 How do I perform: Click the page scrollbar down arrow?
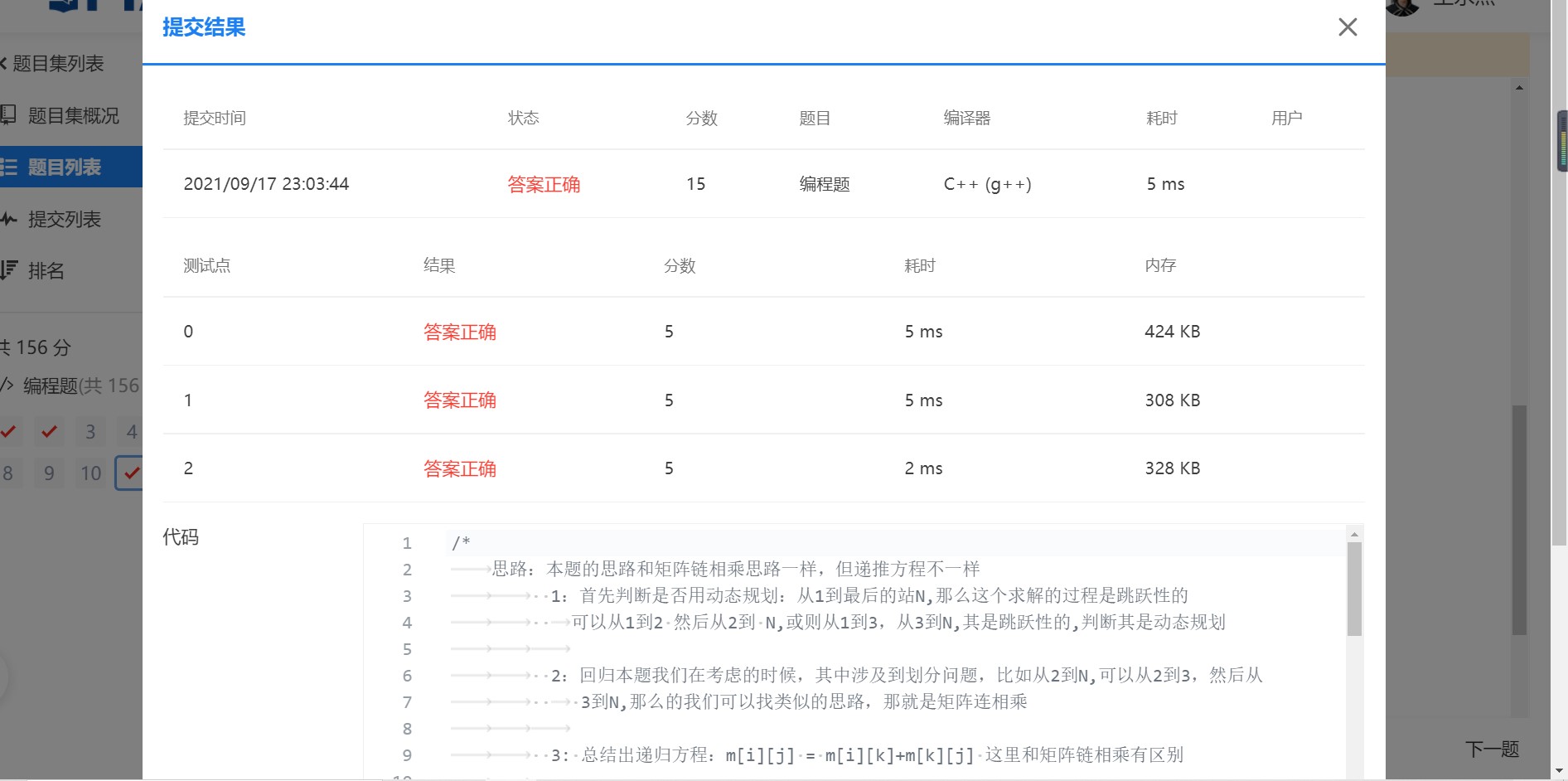tap(1558, 771)
